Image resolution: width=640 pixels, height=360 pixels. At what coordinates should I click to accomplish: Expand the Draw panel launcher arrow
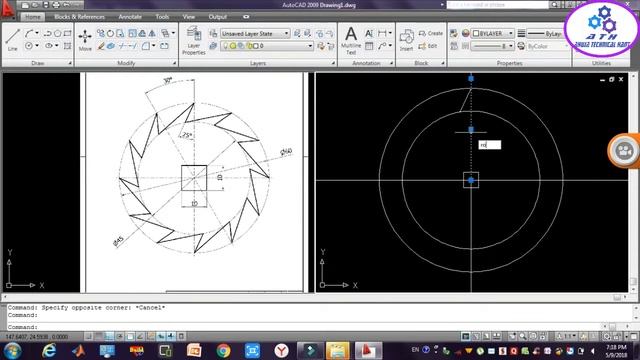[70, 63]
